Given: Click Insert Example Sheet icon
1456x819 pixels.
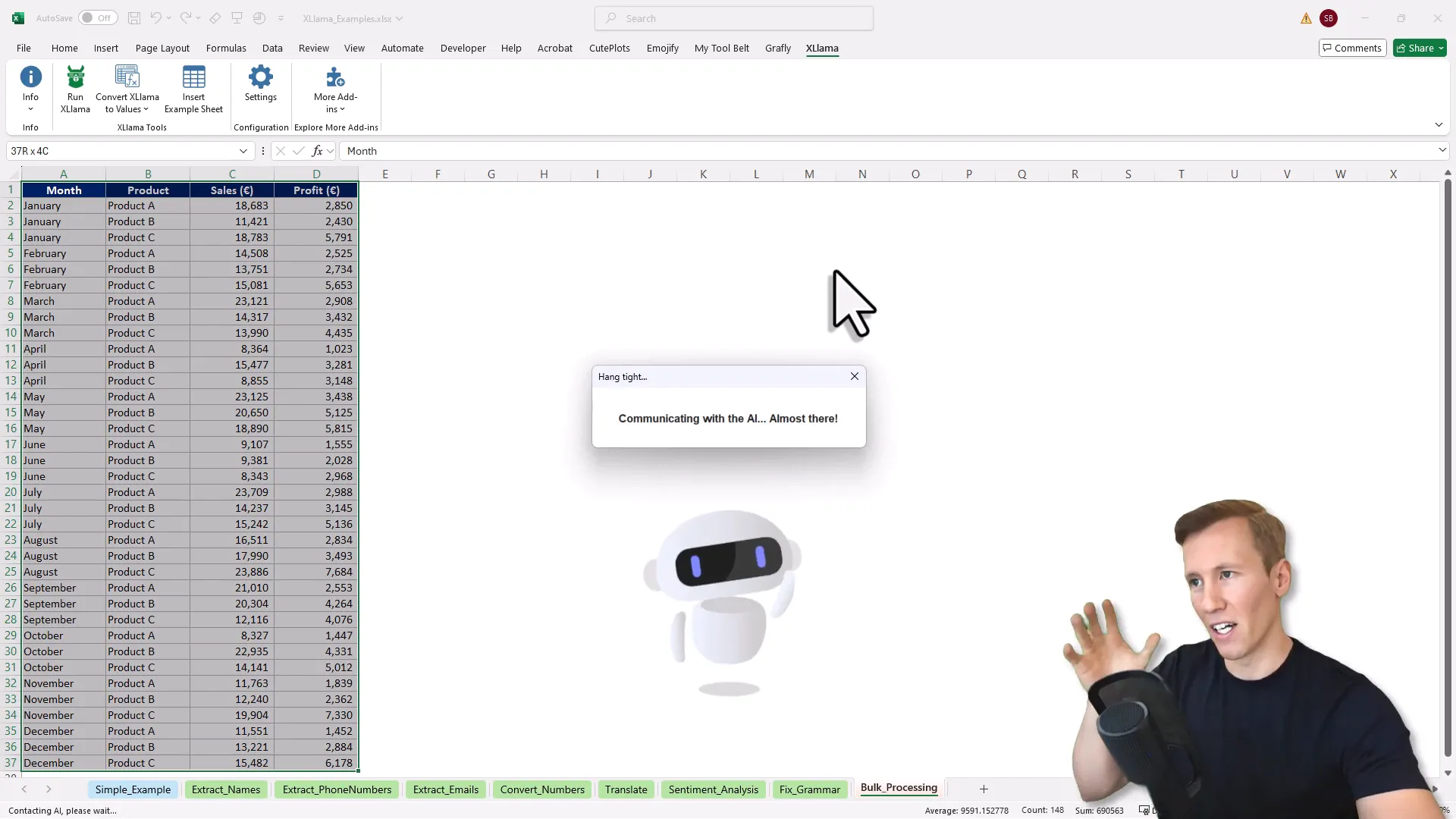Looking at the screenshot, I should 193,77.
